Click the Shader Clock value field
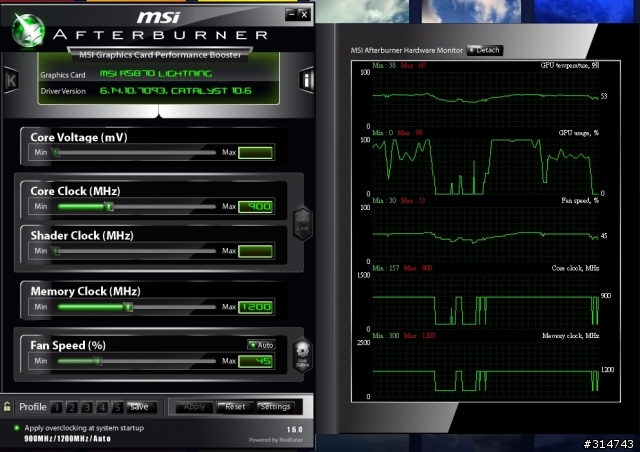 256,251
